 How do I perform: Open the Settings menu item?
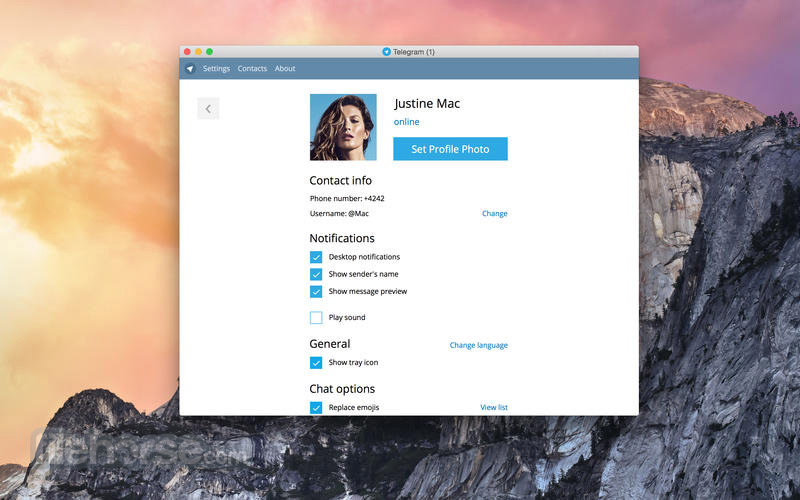[x=216, y=68]
